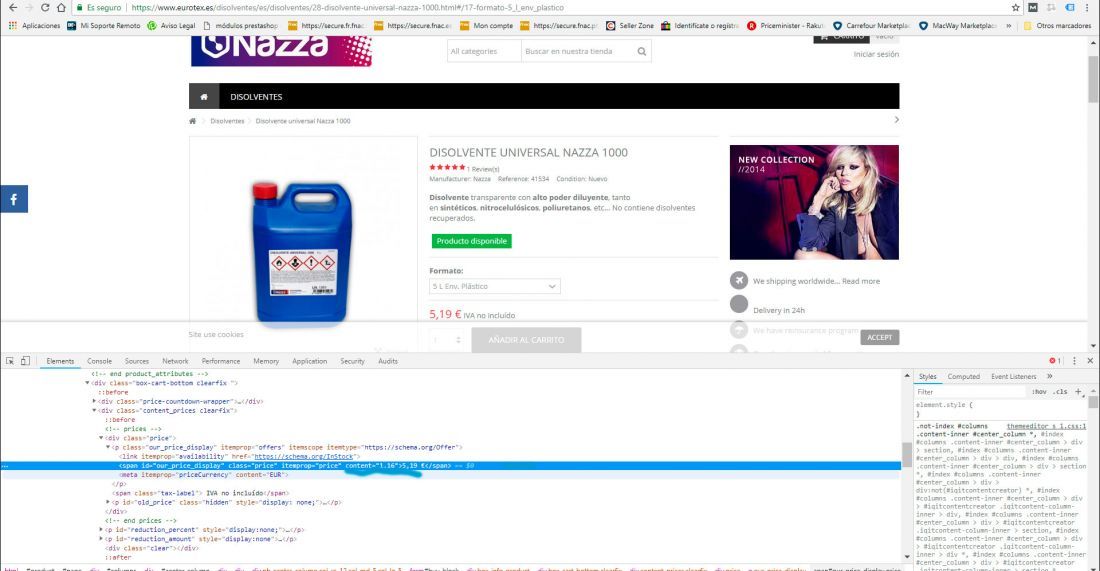Expand p reduction_percent node
This screenshot has width=1100, height=571.
(x=101, y=530)
